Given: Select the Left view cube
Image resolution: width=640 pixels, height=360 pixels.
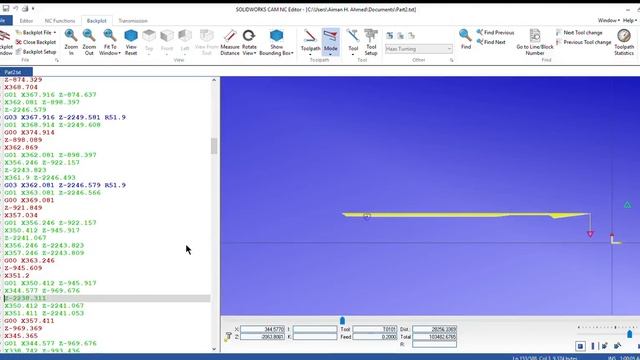Looking at the screenshot, I should point(185,36).
